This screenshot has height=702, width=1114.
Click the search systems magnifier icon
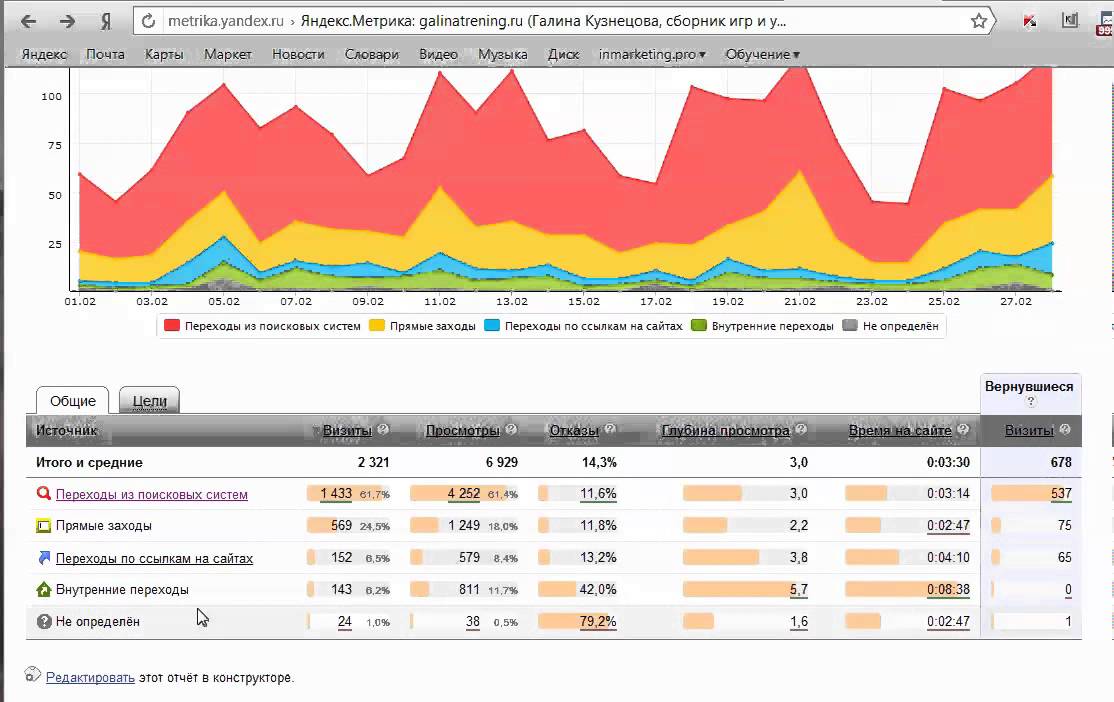(x=43, y=494)
